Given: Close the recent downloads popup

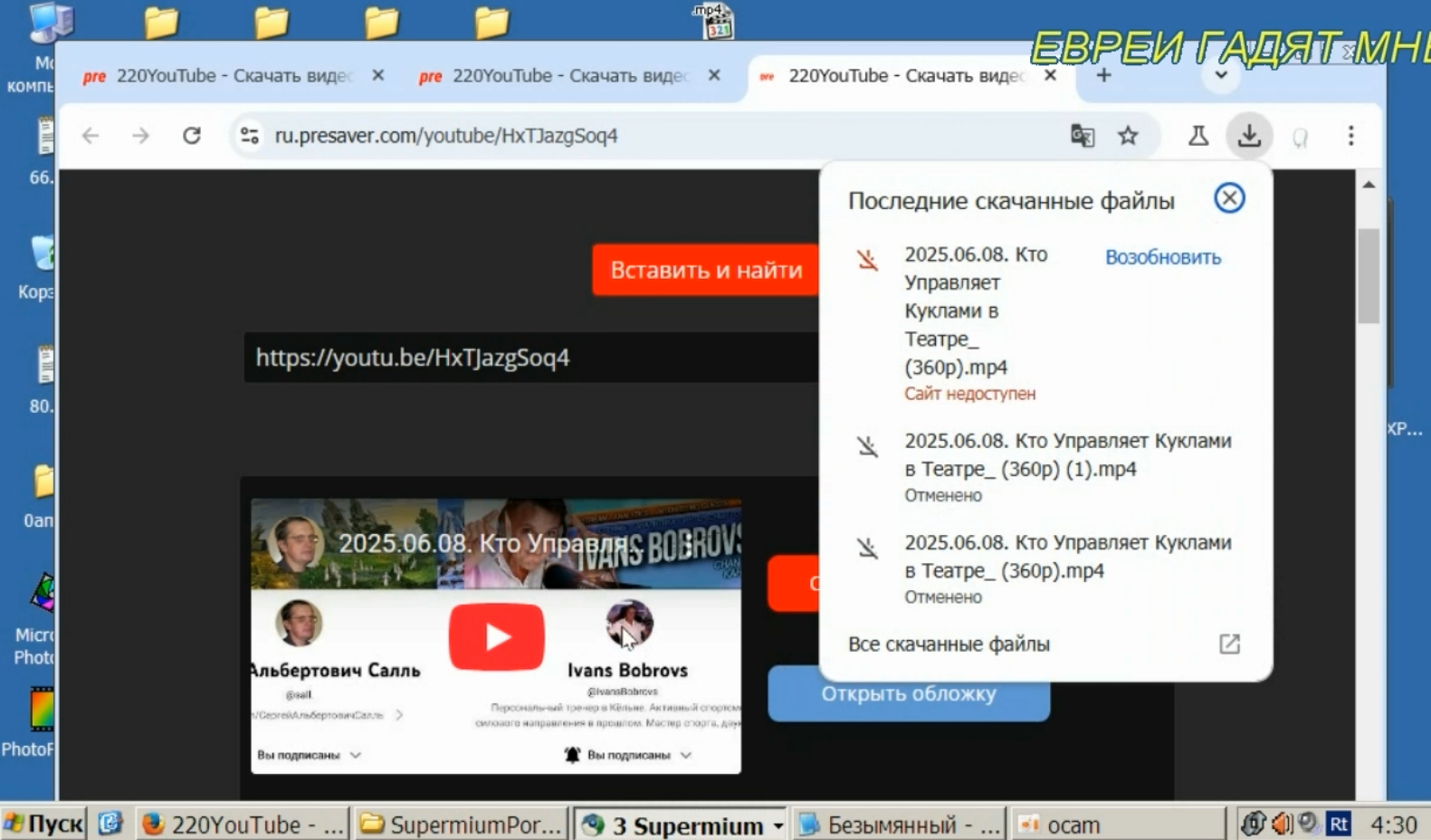Looking at the screenshot, I should [1229, 198].
